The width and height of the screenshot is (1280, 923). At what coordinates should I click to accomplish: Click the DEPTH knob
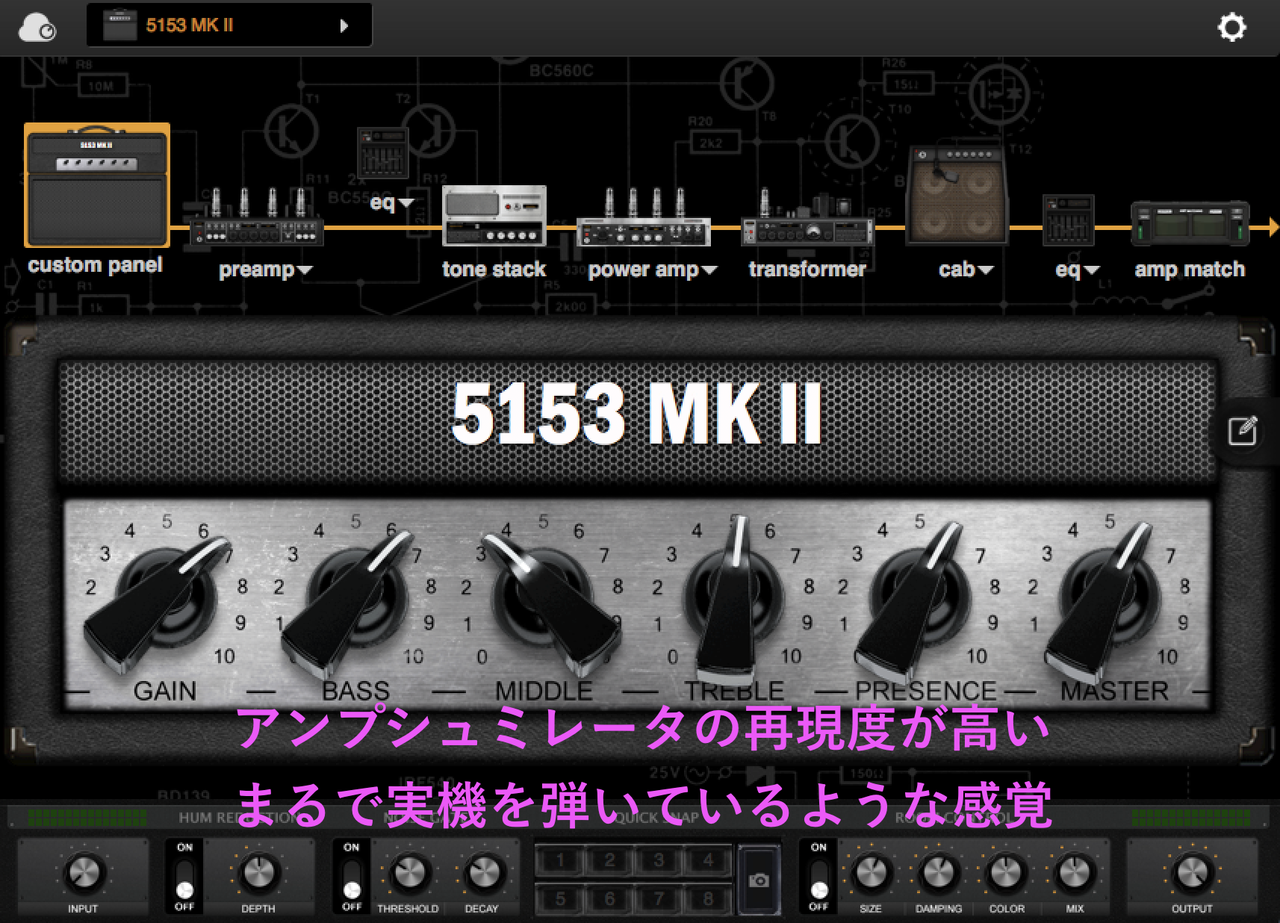point(258,873)
